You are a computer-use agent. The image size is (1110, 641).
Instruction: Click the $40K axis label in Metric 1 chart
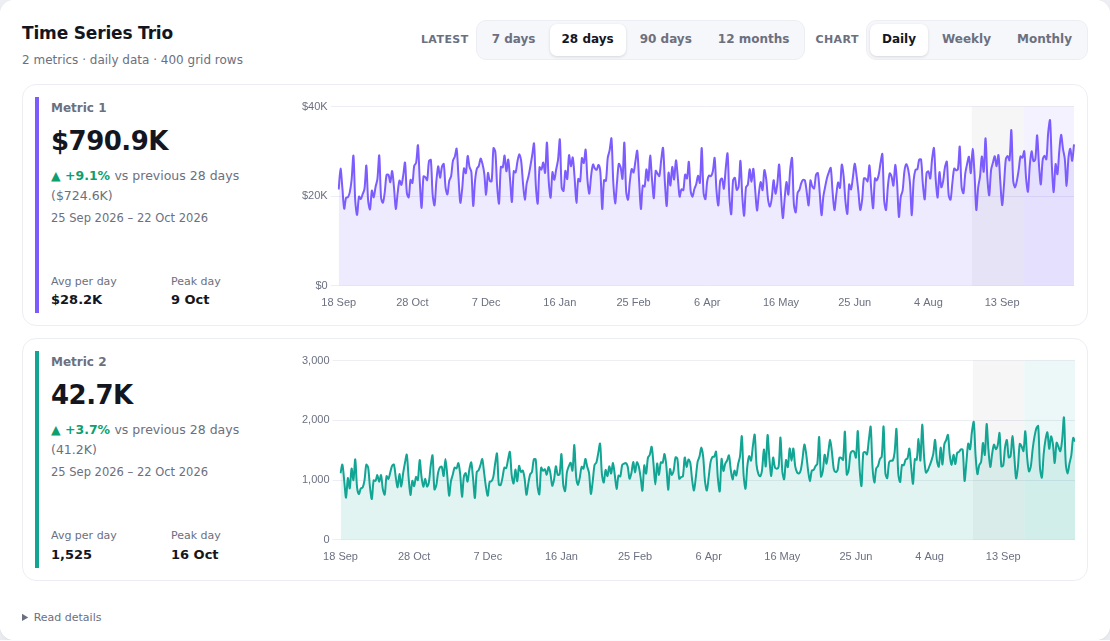coord(314,106)
